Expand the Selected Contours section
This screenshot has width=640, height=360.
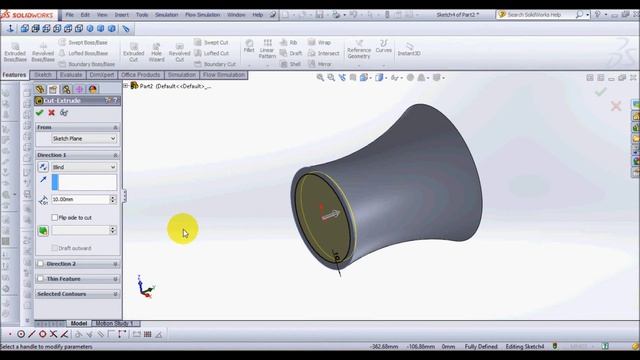point(115,294)
